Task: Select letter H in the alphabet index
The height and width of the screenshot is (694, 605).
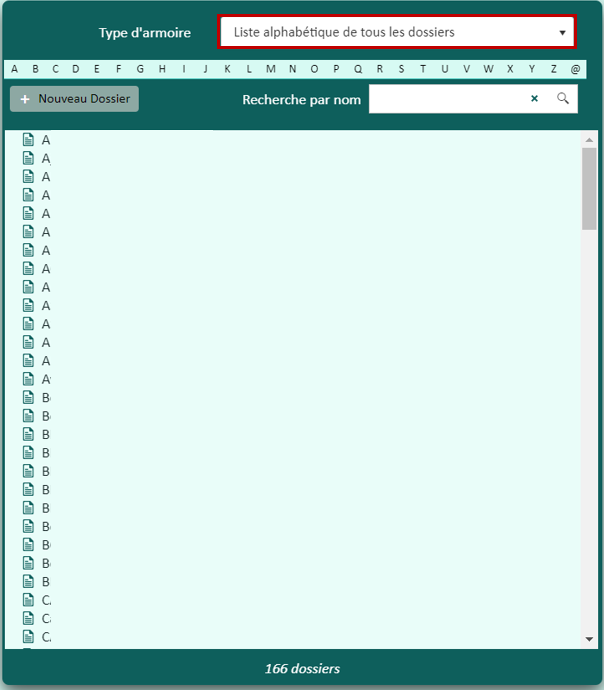Action: [162, 69]
